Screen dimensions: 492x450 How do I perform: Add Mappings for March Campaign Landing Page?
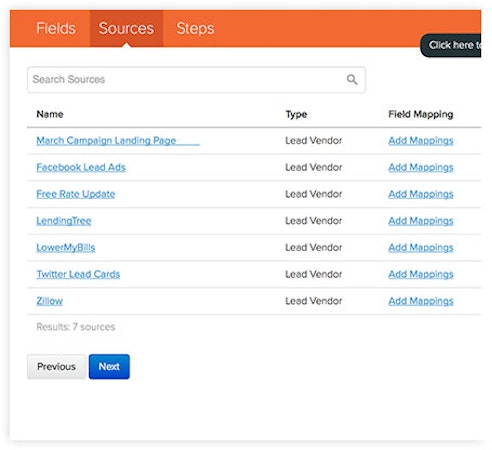click(x=421, y=141)
